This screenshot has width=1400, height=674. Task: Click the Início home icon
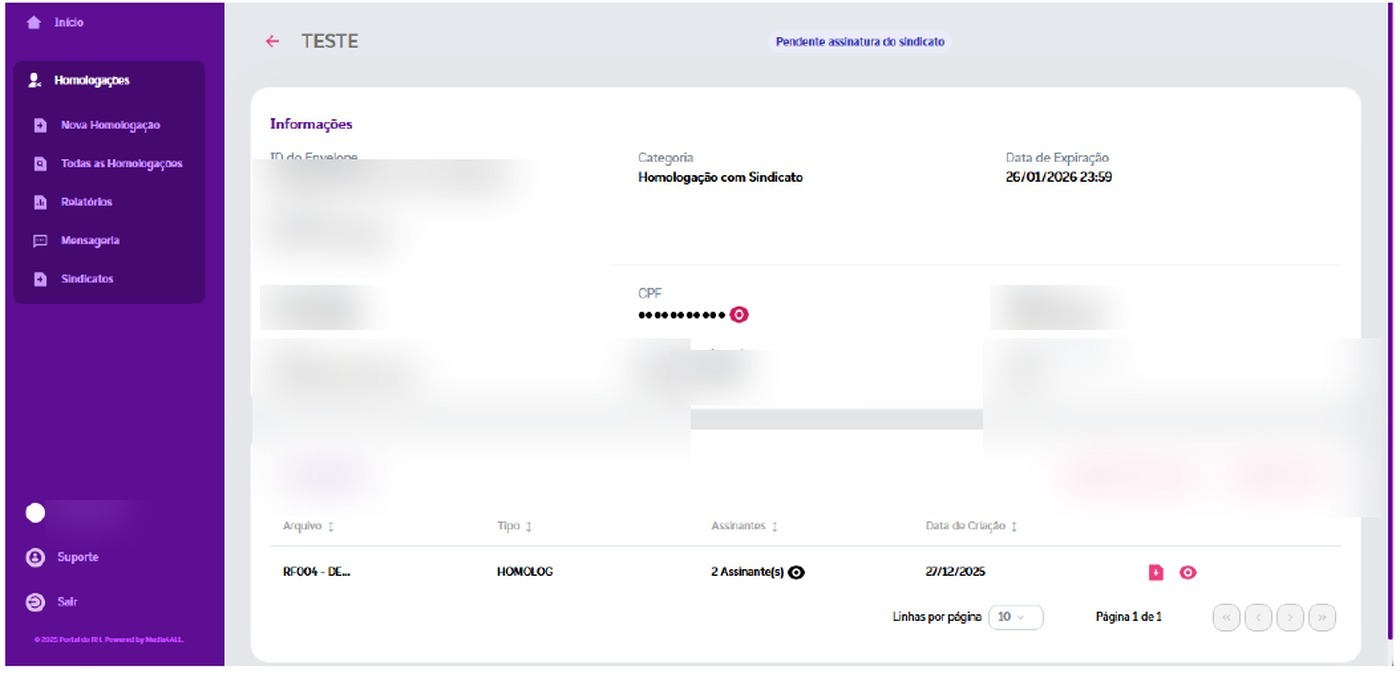(x=34, y=22)
